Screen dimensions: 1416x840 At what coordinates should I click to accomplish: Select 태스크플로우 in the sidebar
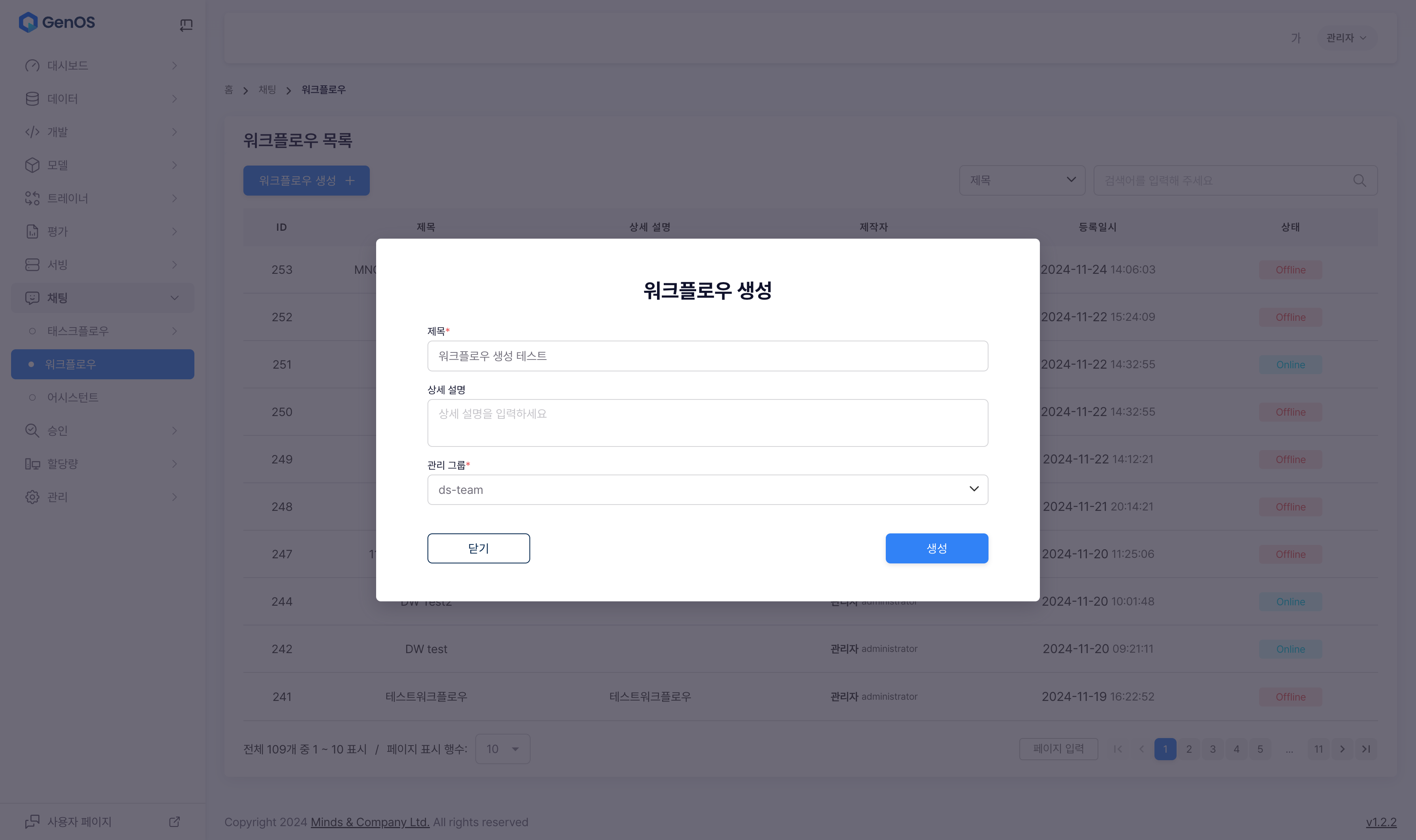coord(77,331)
